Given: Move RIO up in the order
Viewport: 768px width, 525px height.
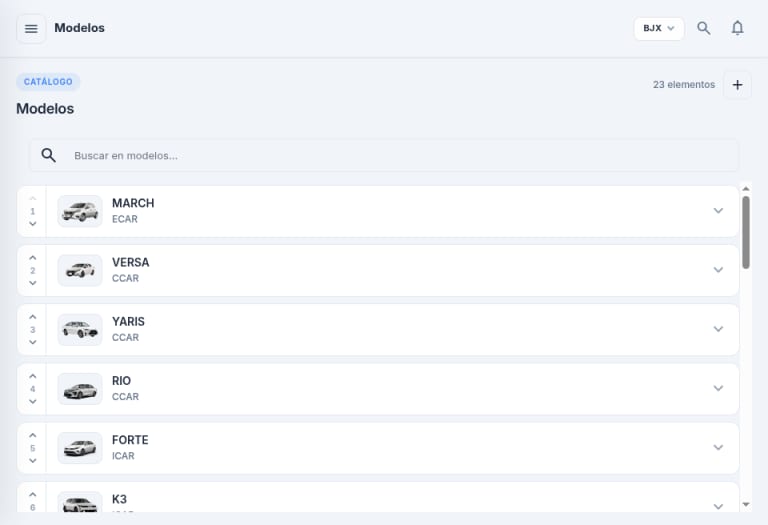Looking at the screenshot, I should tap(33, 376).
